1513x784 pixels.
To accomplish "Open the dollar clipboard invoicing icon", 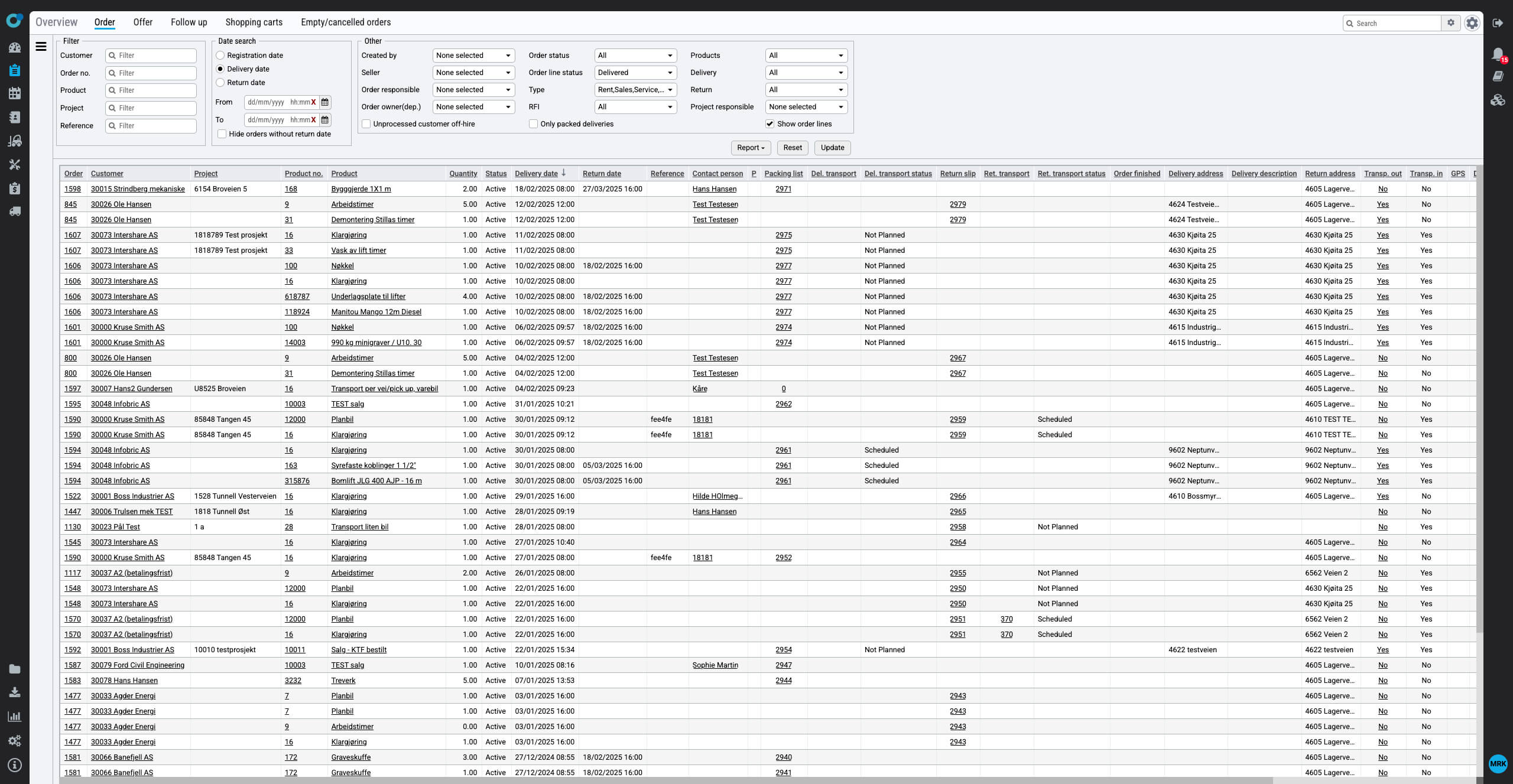I will click(x=15, y=188).
